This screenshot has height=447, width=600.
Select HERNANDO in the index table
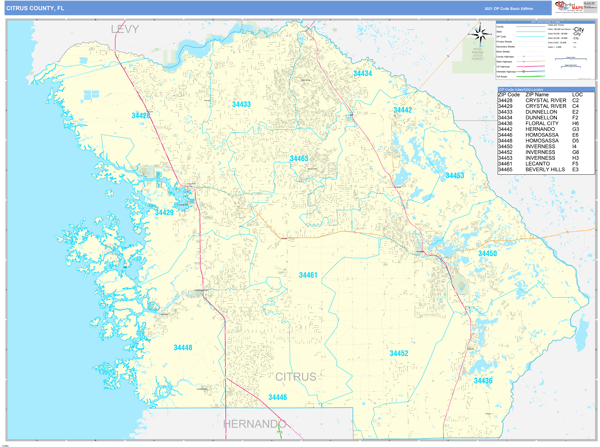pyautogui.click(x=540, y=129)
